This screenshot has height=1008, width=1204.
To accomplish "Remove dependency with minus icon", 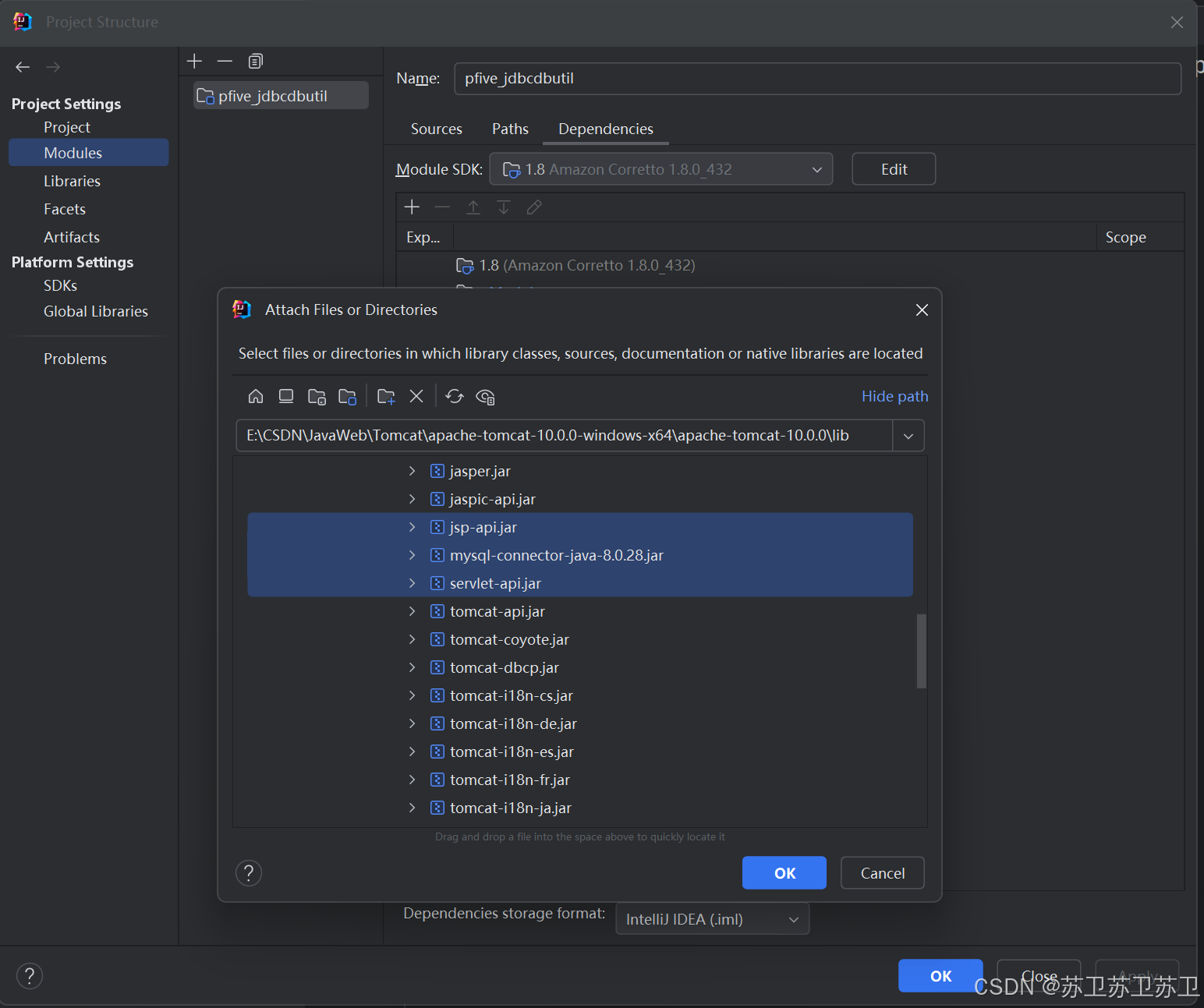I will tap(442, 207).
